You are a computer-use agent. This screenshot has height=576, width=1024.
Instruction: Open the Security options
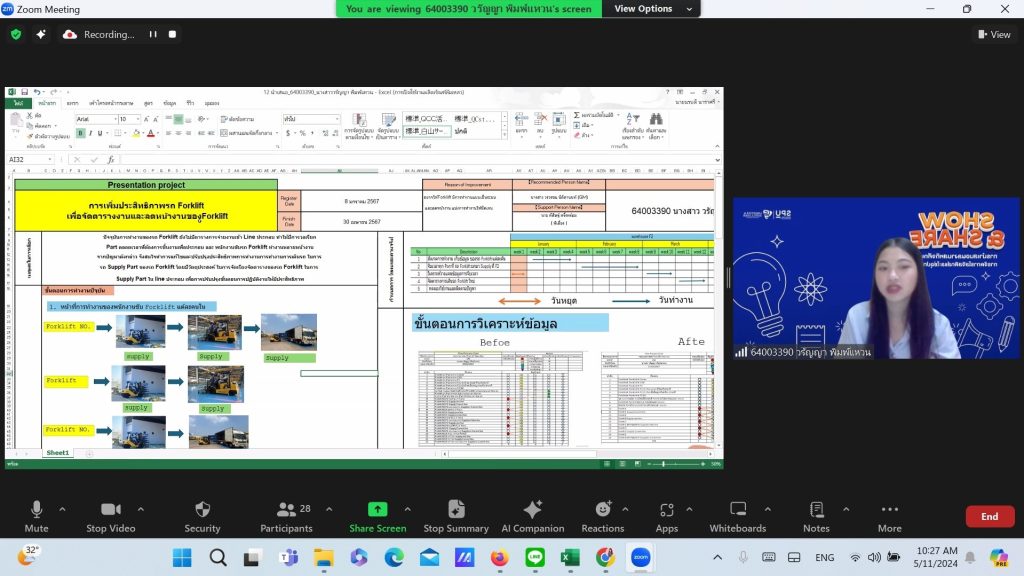click(x=202, y=516)
